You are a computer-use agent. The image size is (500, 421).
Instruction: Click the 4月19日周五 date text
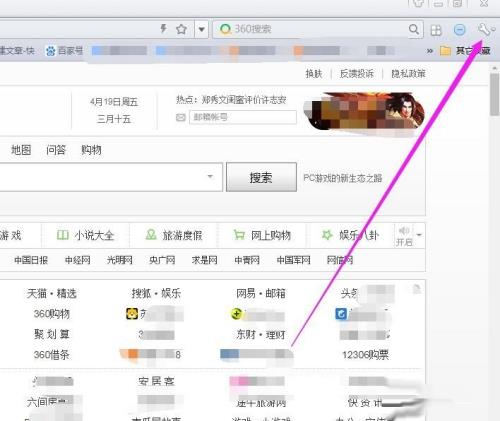[x=114, y=102]
